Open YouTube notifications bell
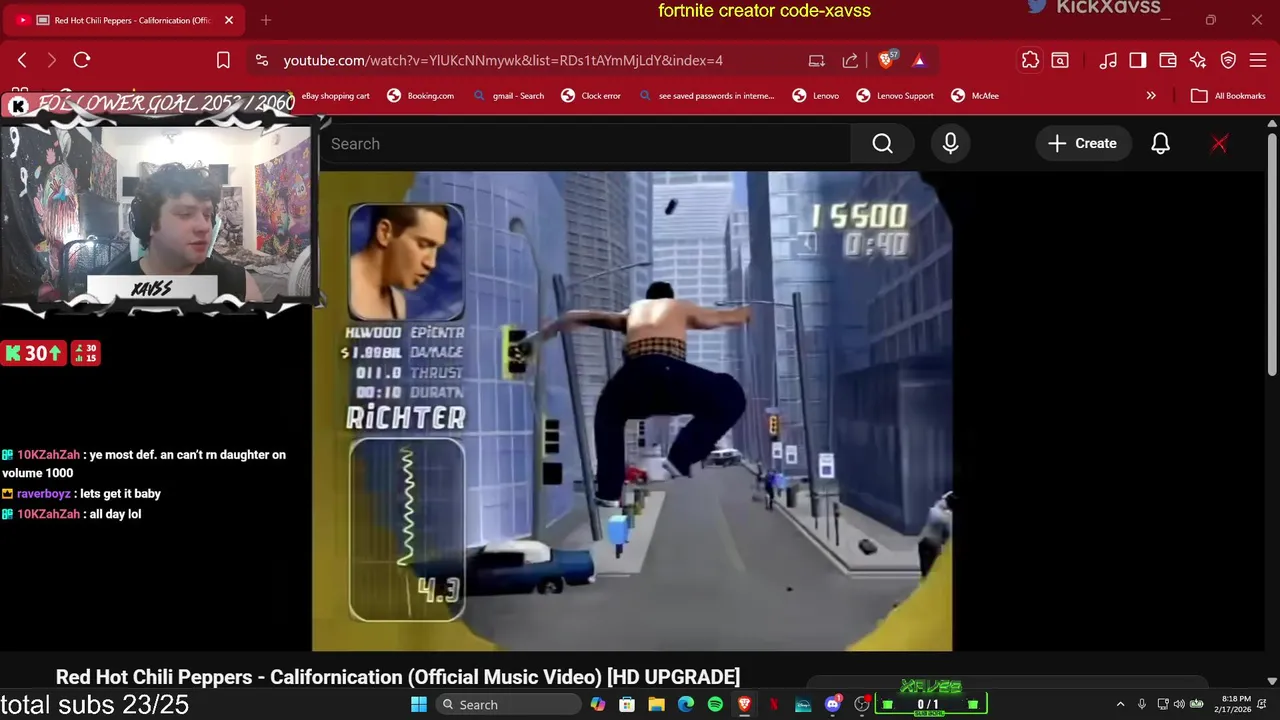This screenshot has height=720, width=1280. click(x=1160, y=144)
